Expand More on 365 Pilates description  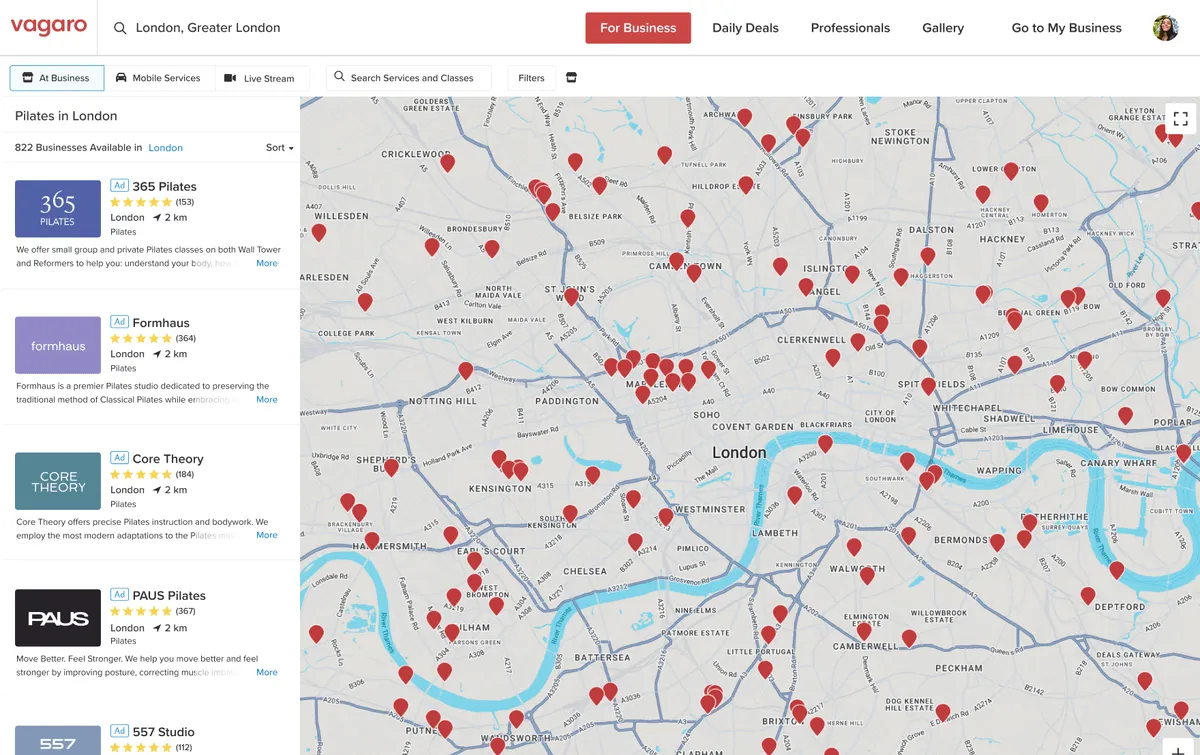pos(266,264)
